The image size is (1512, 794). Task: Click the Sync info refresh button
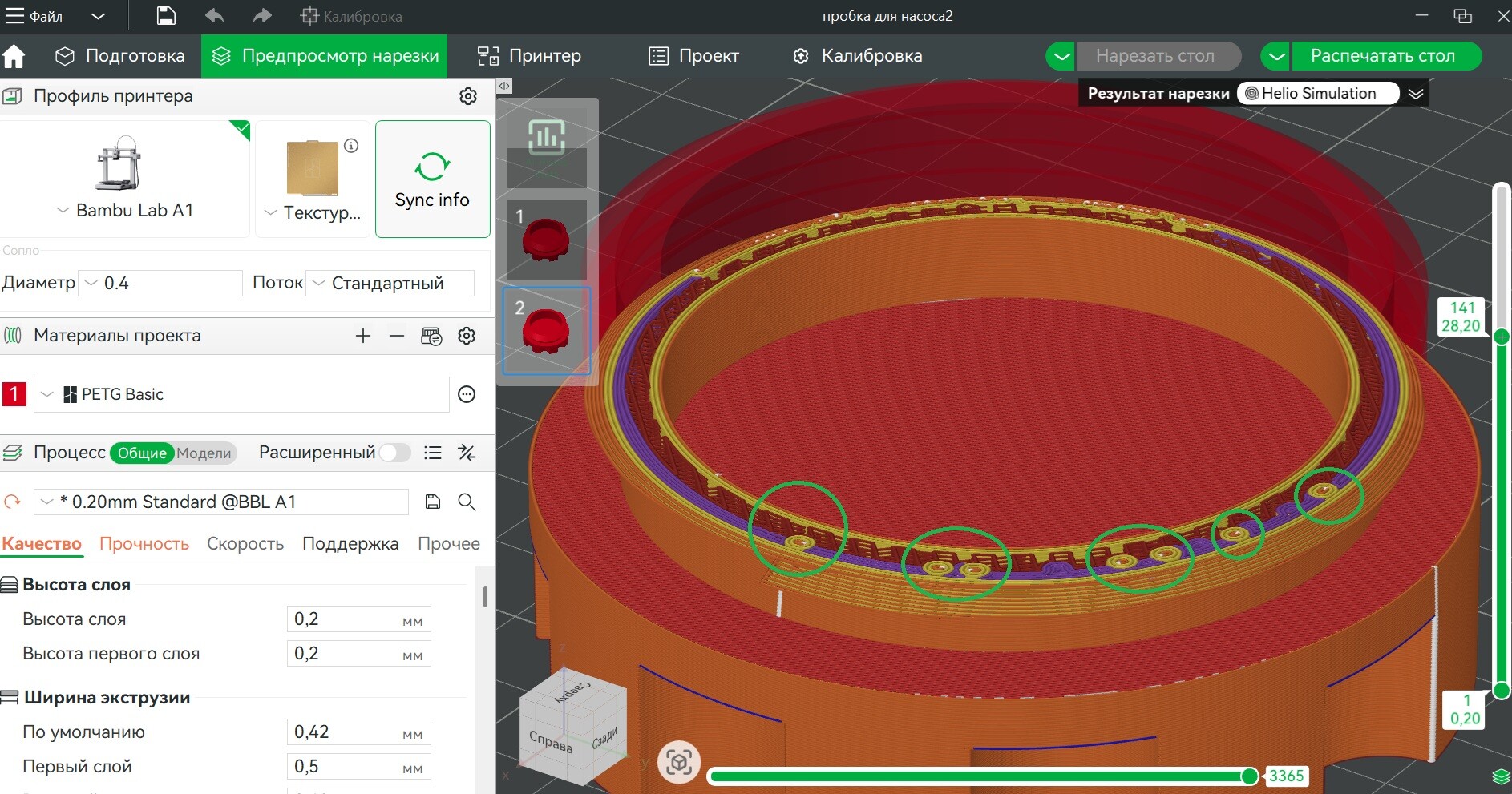[432, 179]
